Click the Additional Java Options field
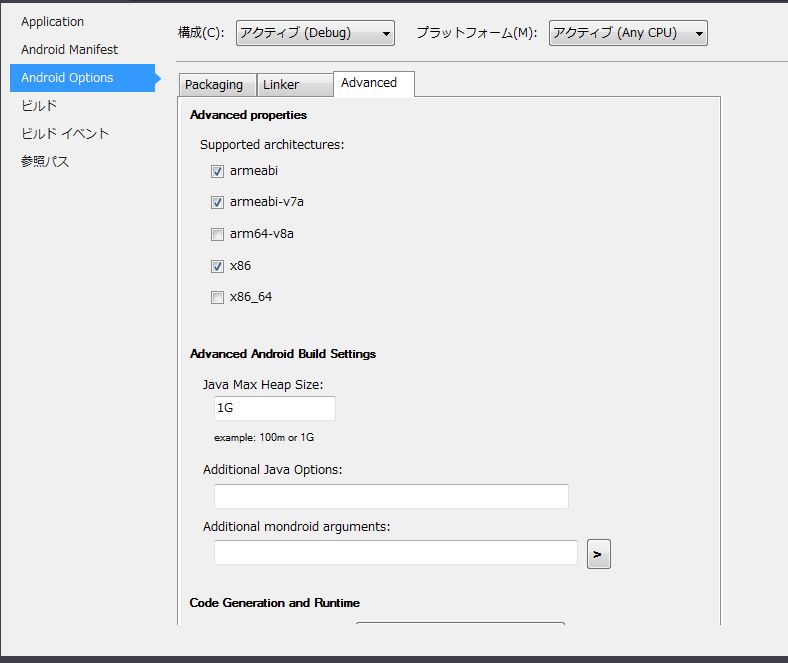This screenshot has height=663, width=788. [391, 496]
